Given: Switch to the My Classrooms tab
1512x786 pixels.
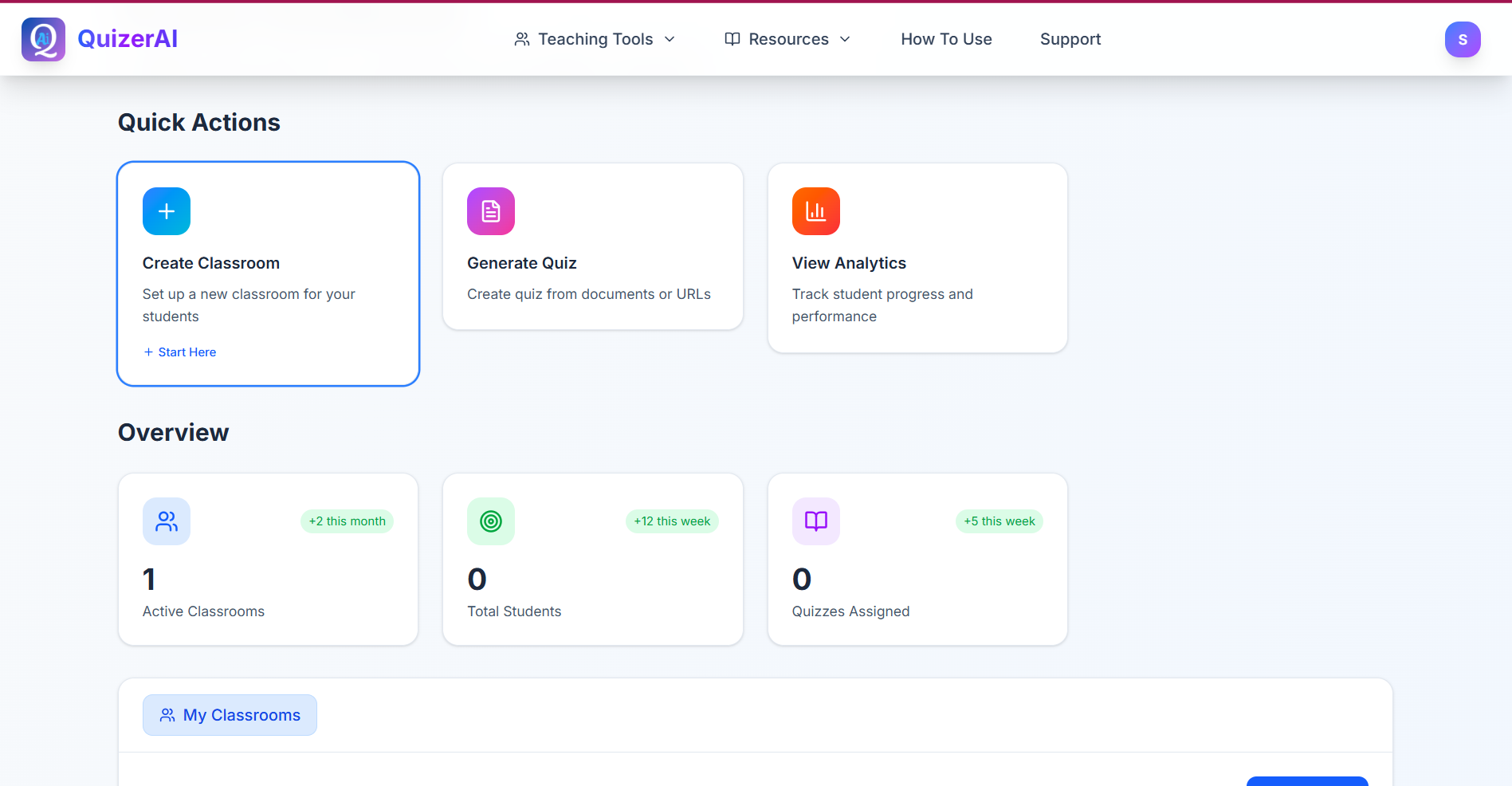Looking at the screenshot, I should tap(230, 715).
